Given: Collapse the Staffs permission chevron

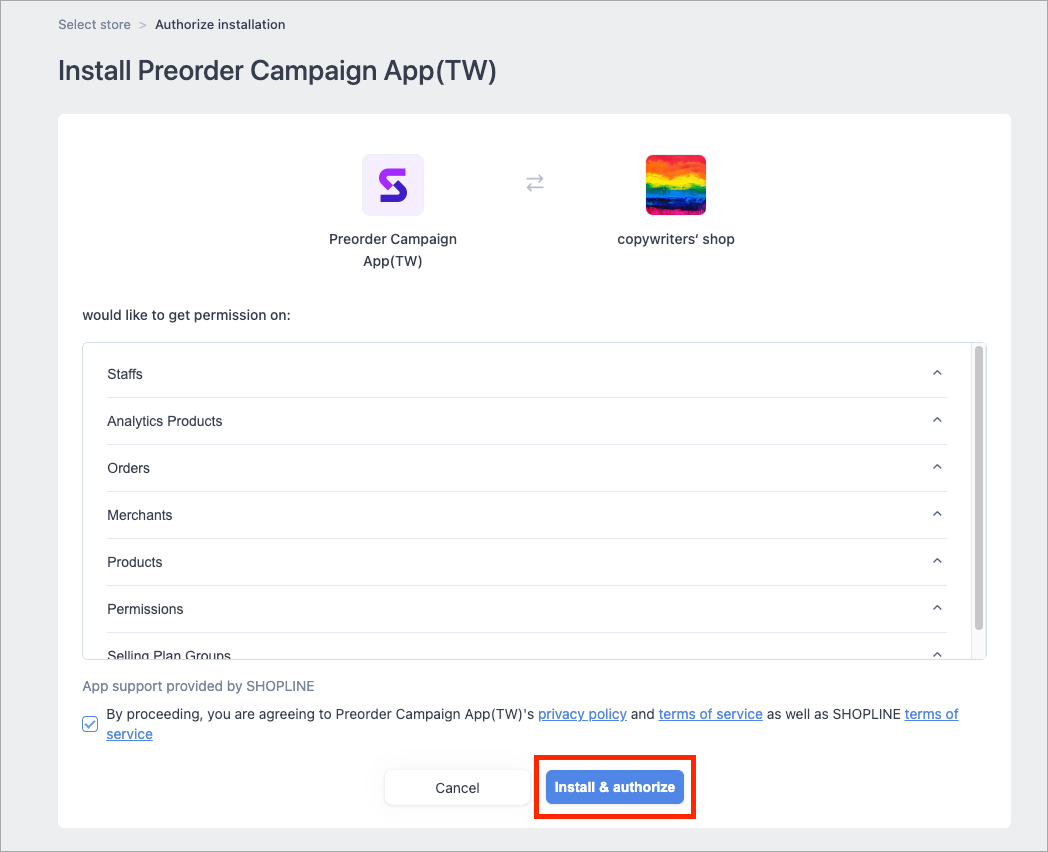Looking at the screenshot, I should (x=937, y=373).
